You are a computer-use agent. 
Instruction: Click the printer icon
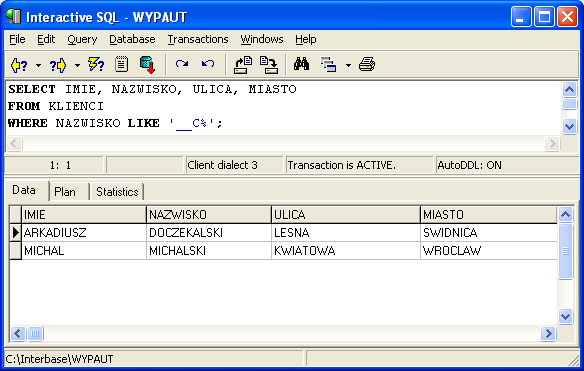pos(367,64)
